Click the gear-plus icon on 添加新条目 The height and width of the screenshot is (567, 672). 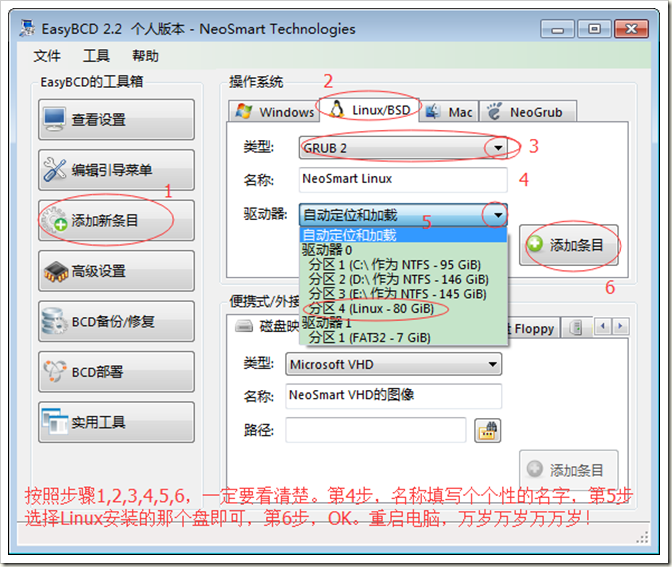pos(55,220)
